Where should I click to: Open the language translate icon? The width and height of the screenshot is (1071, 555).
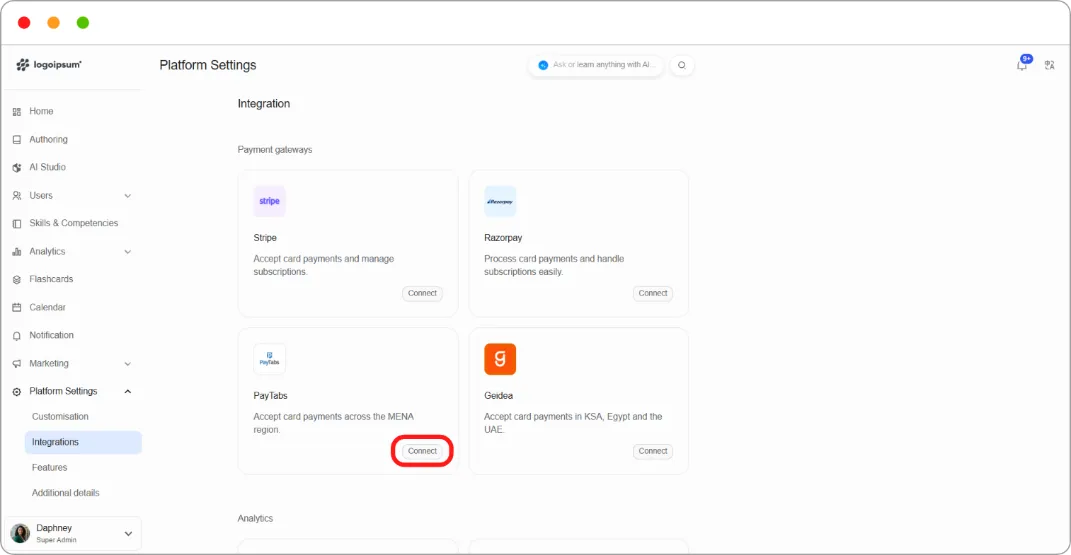(x=1049, y=65)
